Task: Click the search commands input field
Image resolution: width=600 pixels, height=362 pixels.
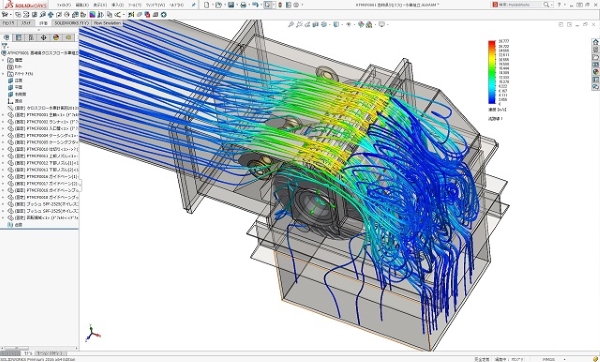Action: [519, 5]
